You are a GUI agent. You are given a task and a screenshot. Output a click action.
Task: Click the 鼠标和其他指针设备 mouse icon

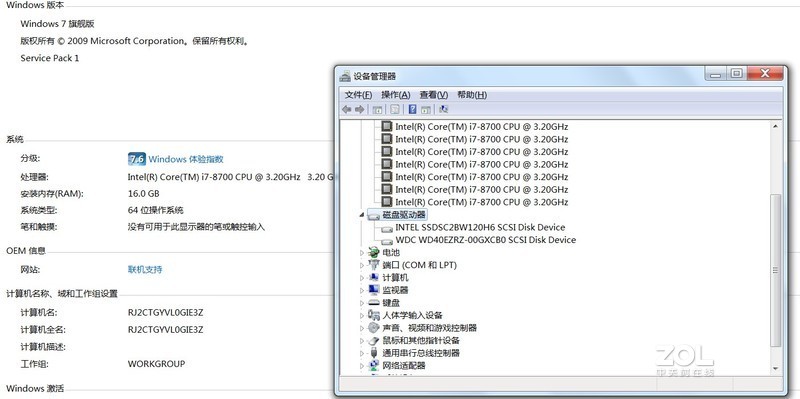374,340
